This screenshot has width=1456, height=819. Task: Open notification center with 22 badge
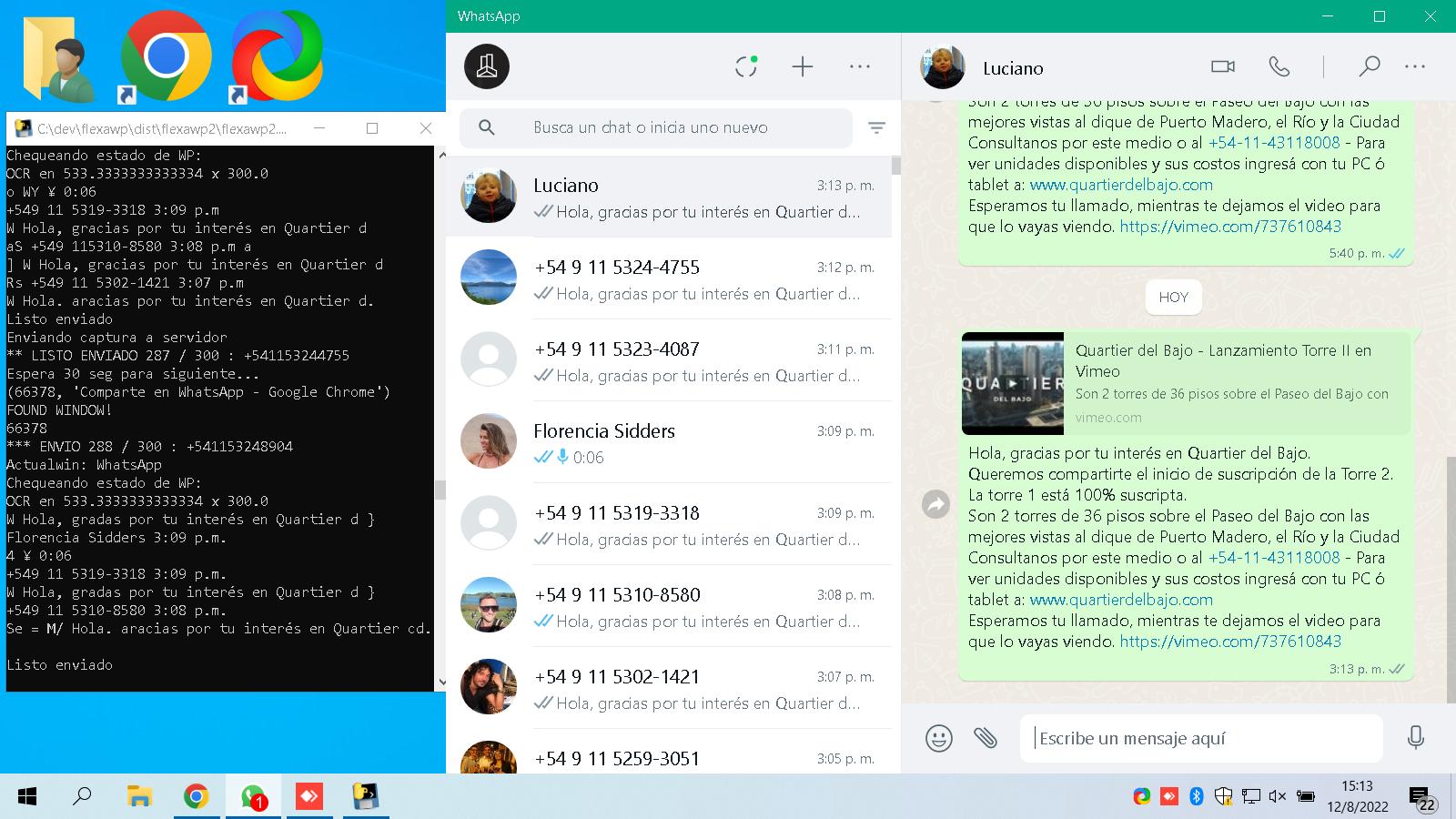click(1423, 799)
